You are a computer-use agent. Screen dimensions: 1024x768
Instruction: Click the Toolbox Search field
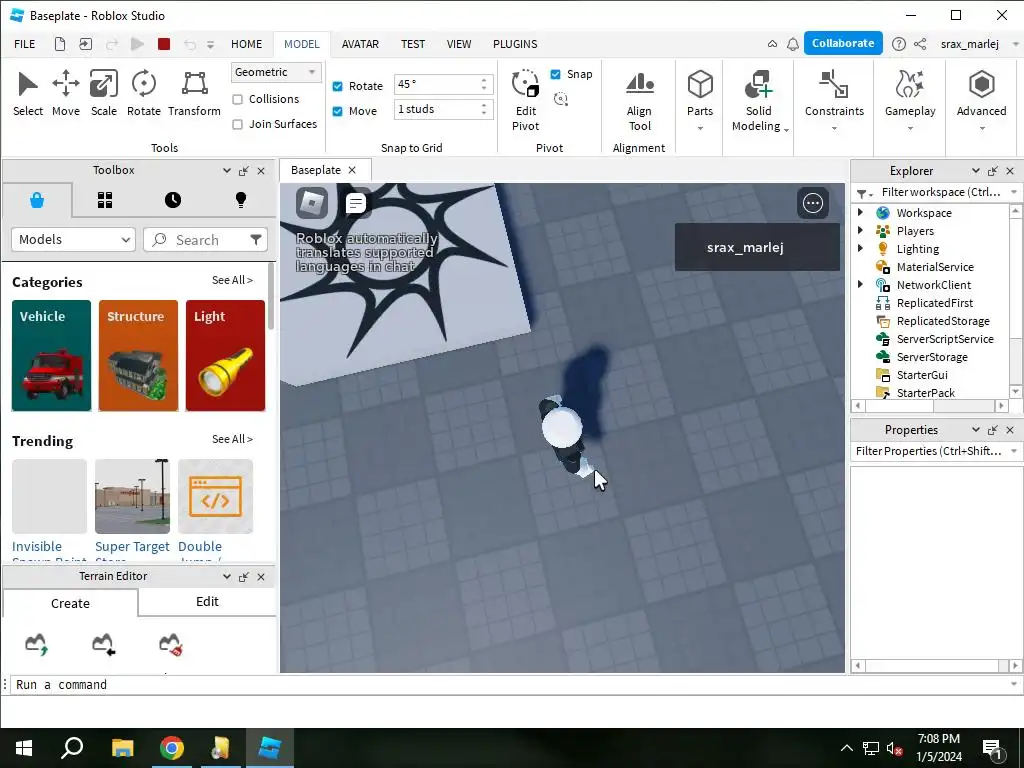[205, 240]
